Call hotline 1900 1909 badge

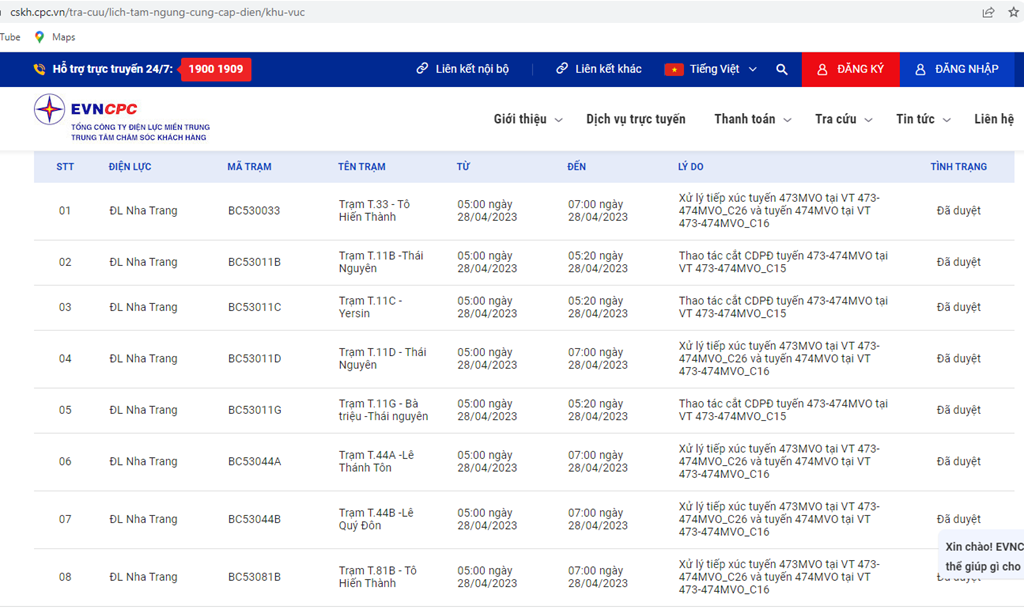pos(216,70)
